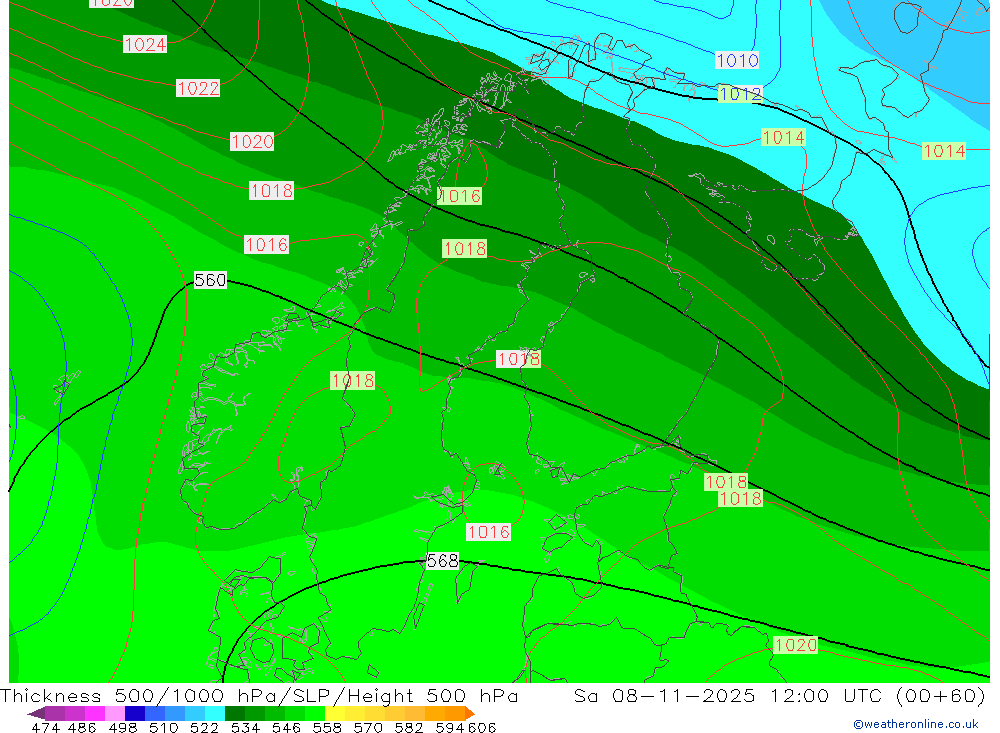Viewport: 1000px width, 733px height.
Task: Click the 1024 isobar label
Action: [145, 44]
